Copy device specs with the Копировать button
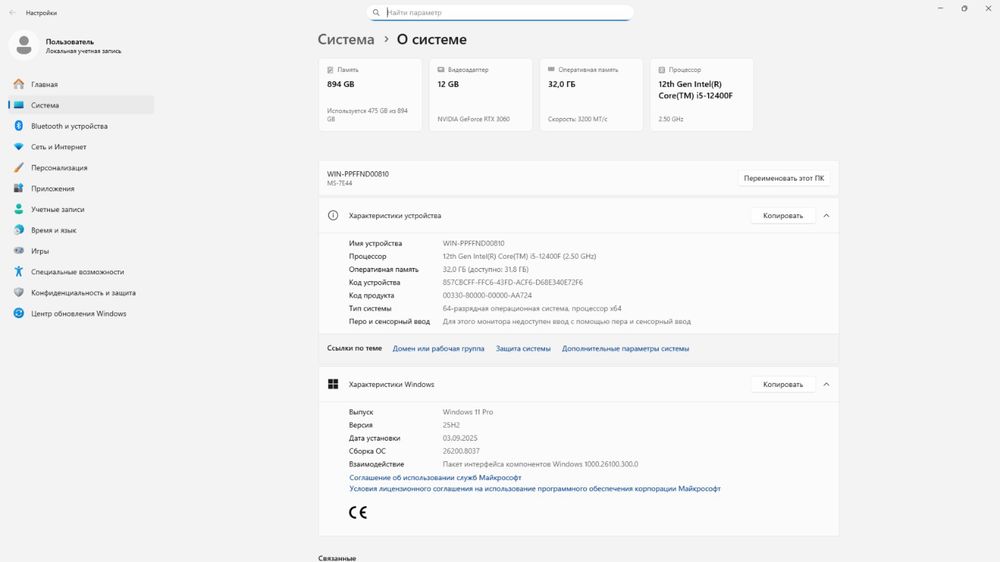This screenshot has width=1000, height=562. (782, 216)
